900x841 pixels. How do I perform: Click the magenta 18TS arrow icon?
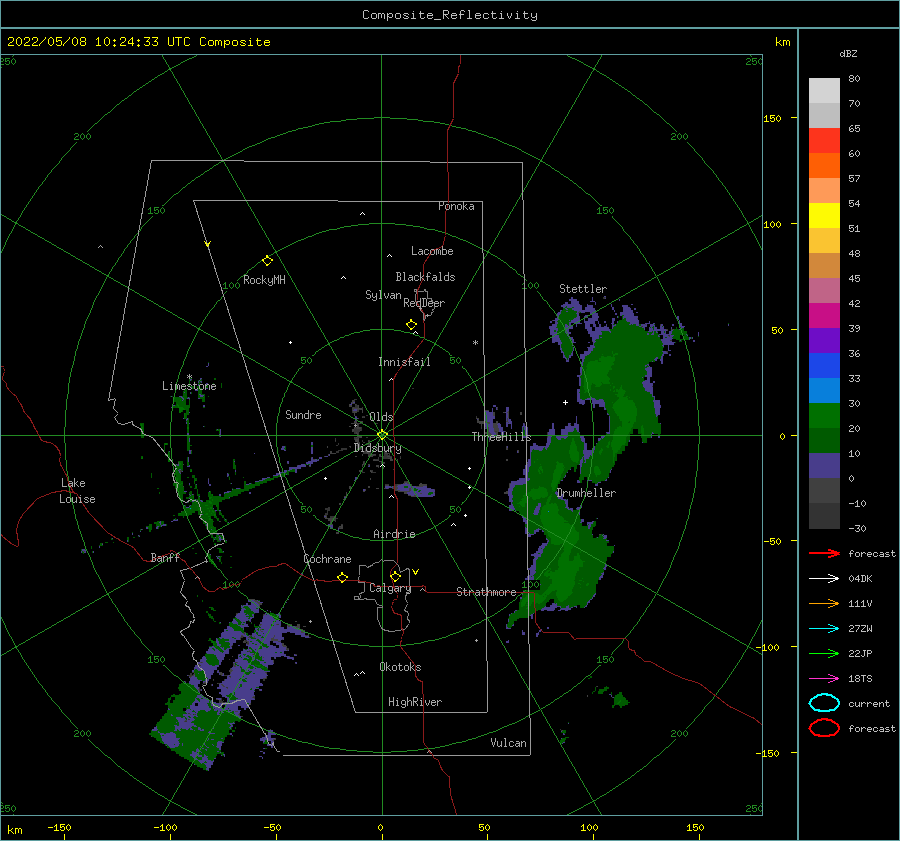[x=824, y=679]
